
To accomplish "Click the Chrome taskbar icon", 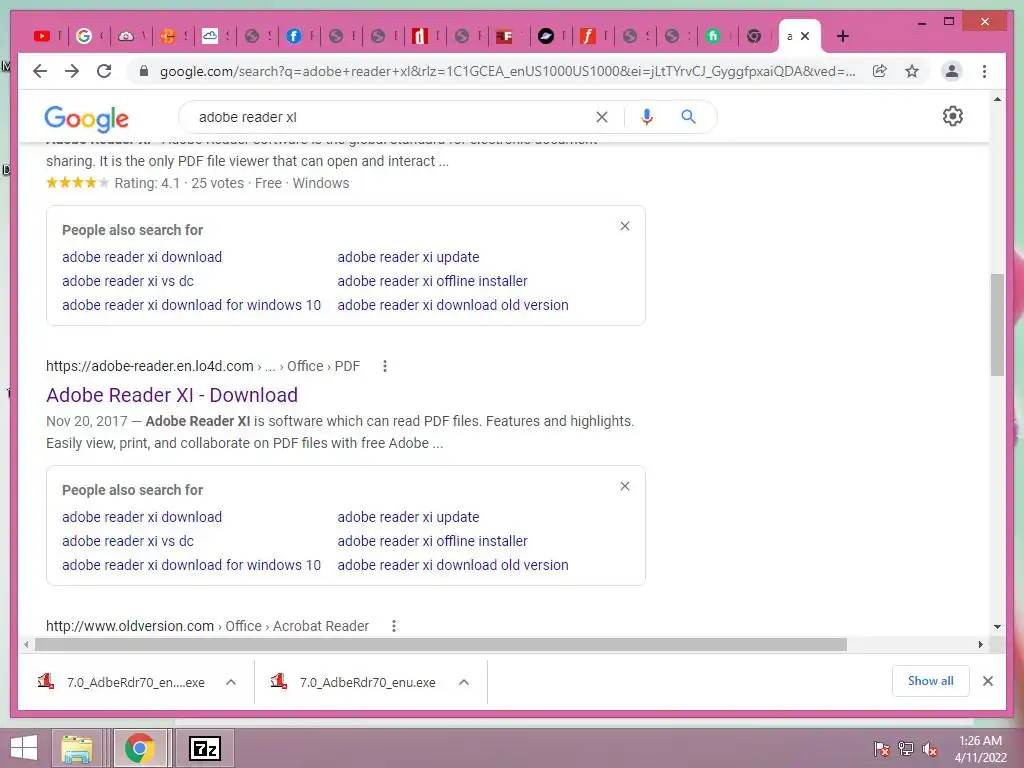I will tap(140, 748).
